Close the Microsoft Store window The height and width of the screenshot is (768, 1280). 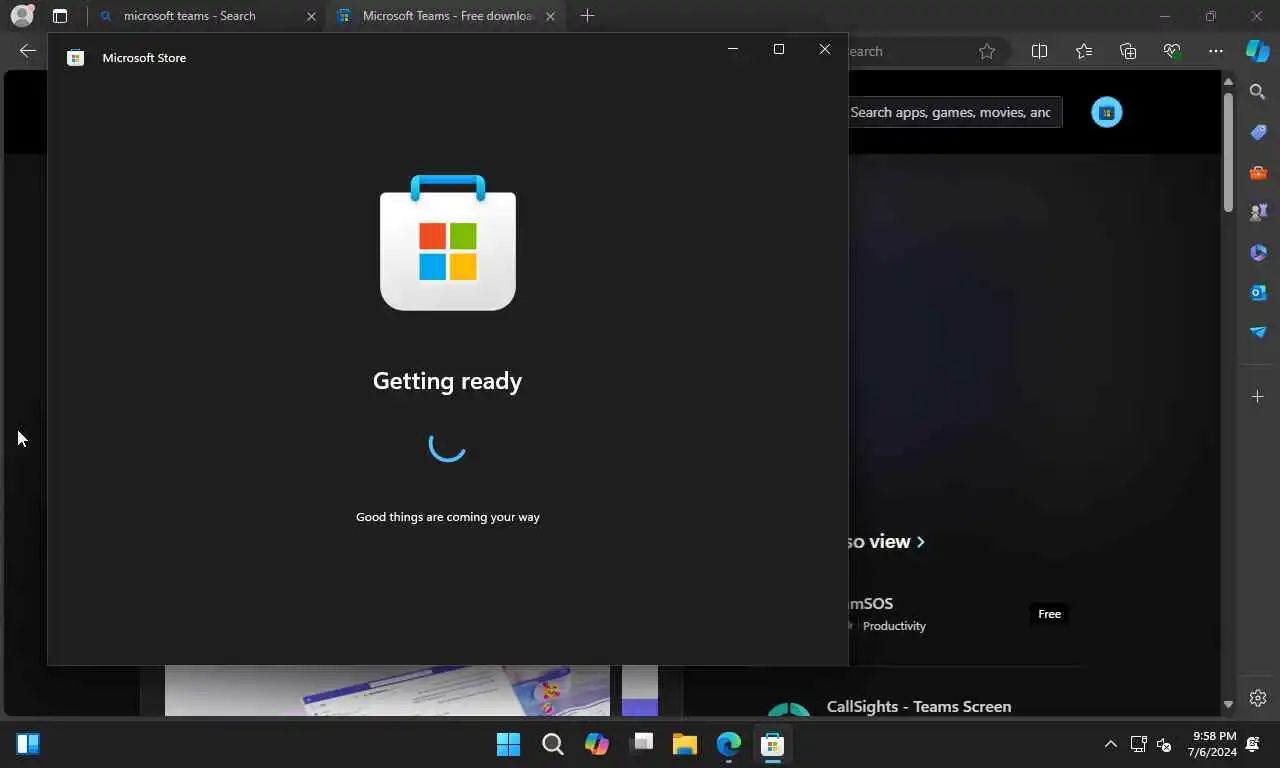point(825,49)
